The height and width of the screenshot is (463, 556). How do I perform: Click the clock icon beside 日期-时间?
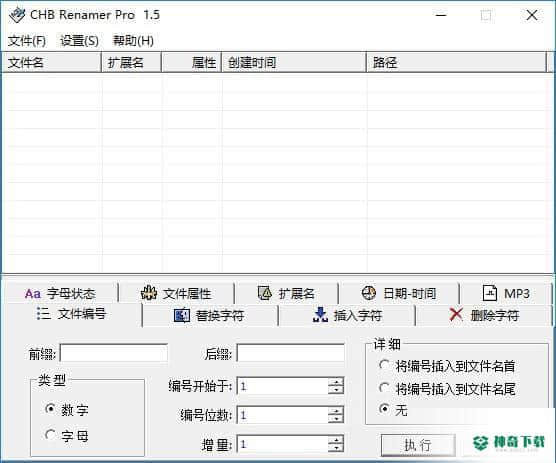pyautogui.click(x=368, y=293)
